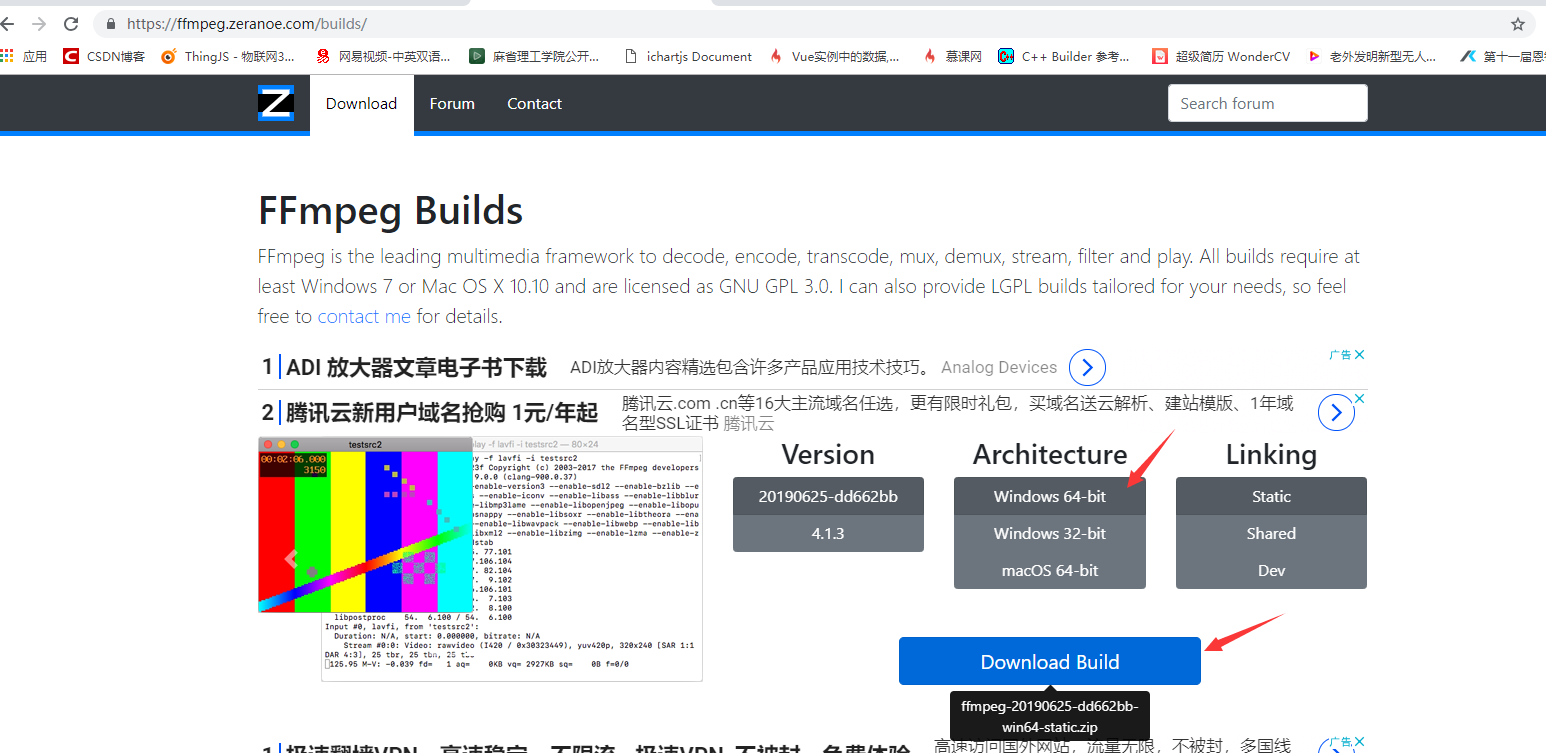The height and width of the screenshot is (753, 1546).
Task: Click the browser forward arrow
Action: (x=39, y=24)
